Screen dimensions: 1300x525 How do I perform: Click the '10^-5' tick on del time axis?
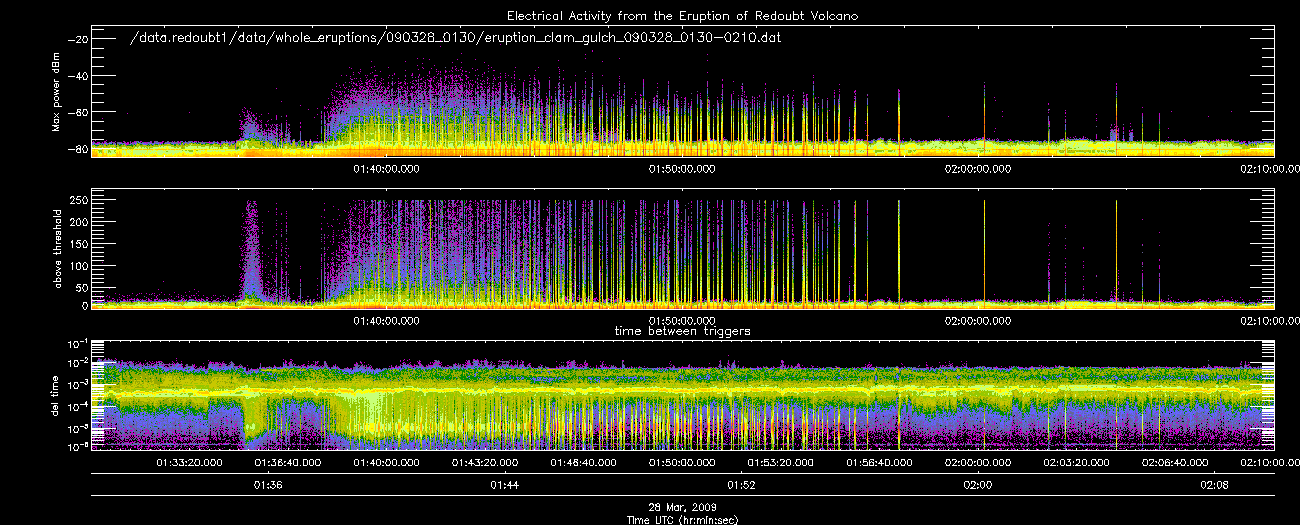pos(78,427)
